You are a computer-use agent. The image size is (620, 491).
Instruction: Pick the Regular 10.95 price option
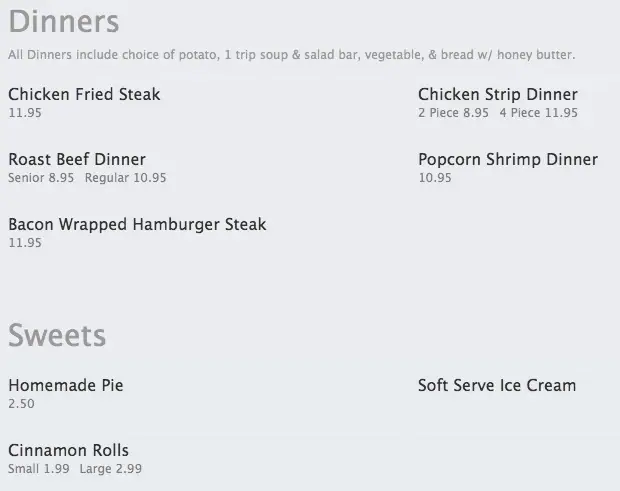125,178
